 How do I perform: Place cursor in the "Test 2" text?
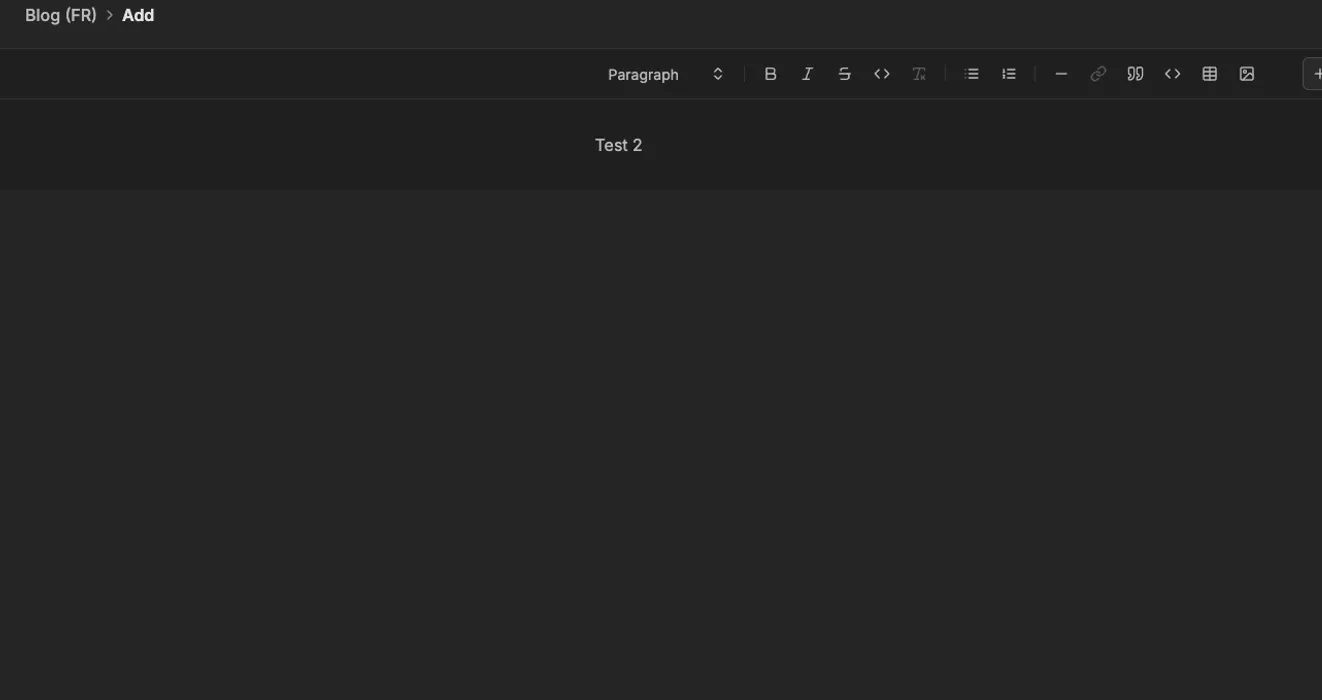(618, 145)
